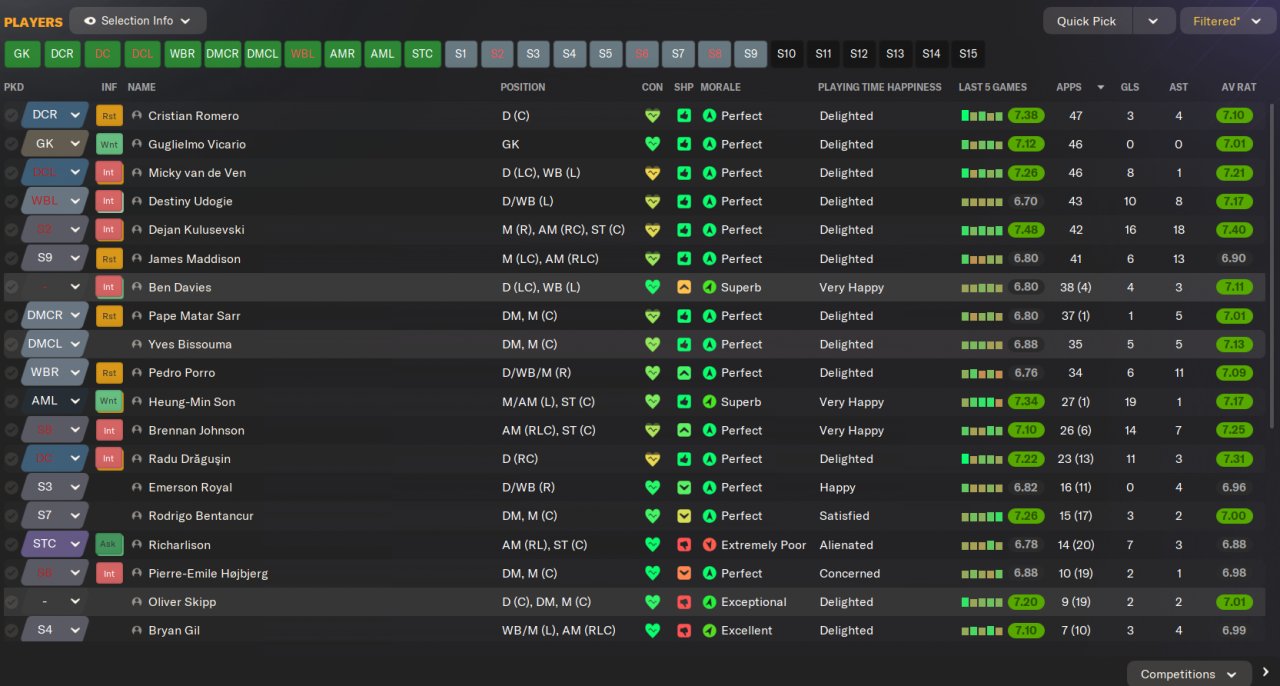Click Oliver Skipp's Exceptional morale icon
The height and width of the screenshot is (686, 1280).
[709, 602]
